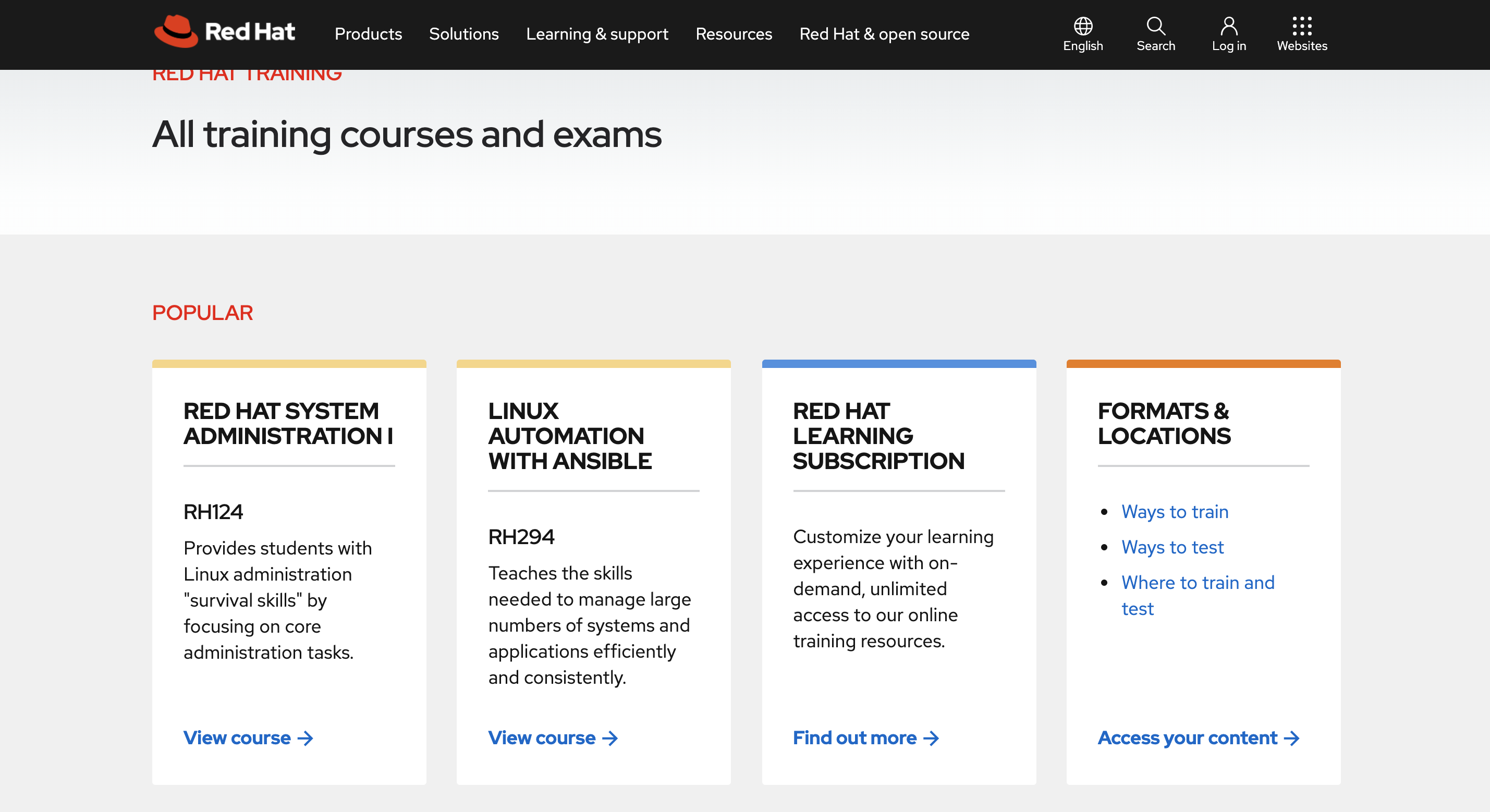Click the Red Hat wordmark text
The image size is (1490, 812).
coord(250,32)
